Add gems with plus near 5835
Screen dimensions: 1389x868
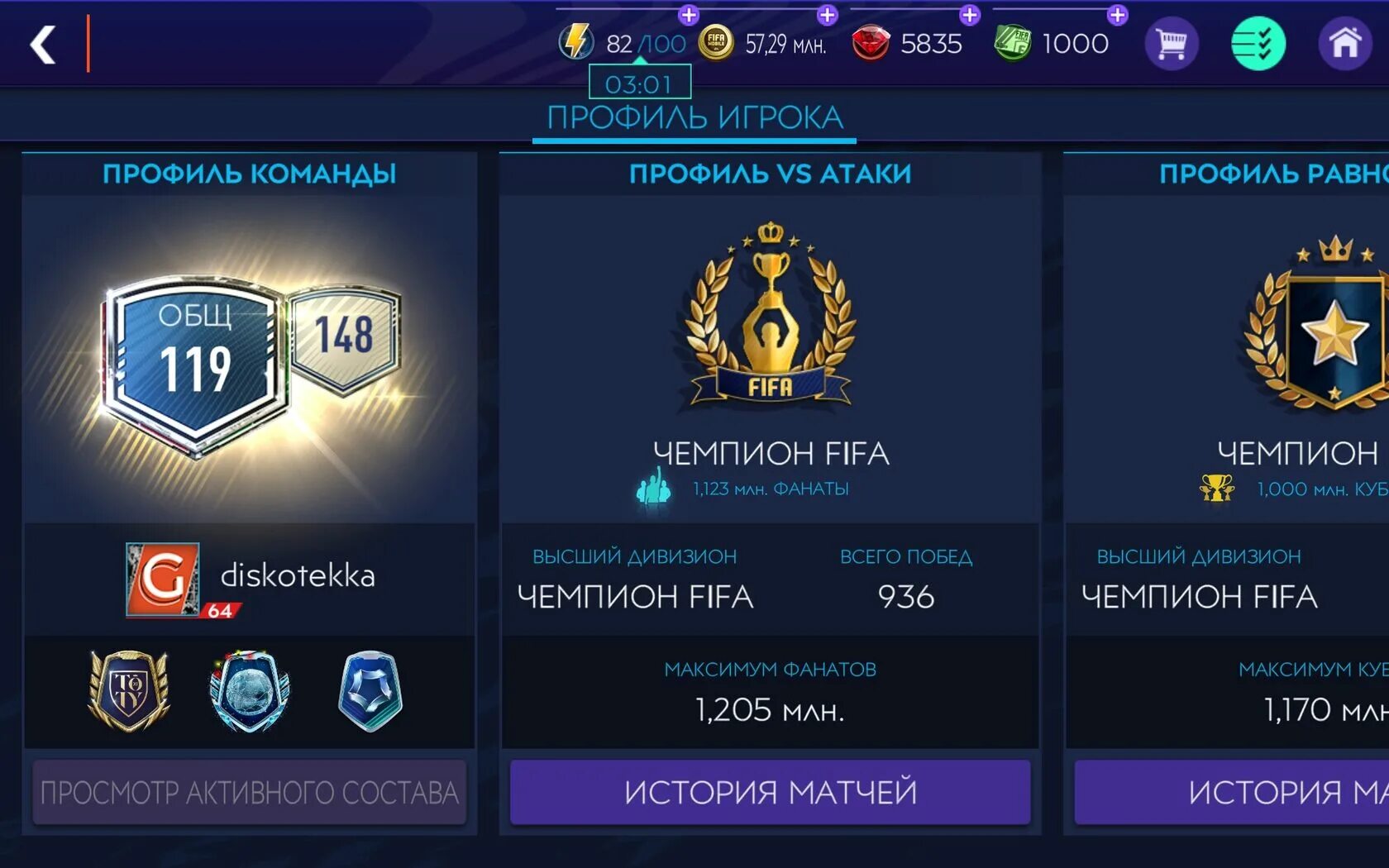click(x=970, y=14)
